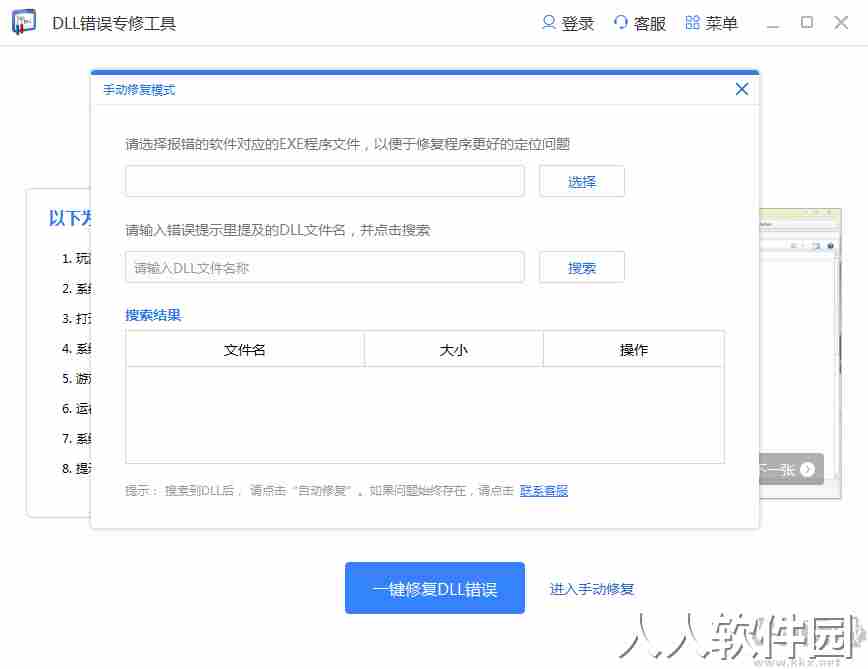Open the 登录 login option
Screen dimensions: 868x669
pyautogui.click(x=577, y=23)
